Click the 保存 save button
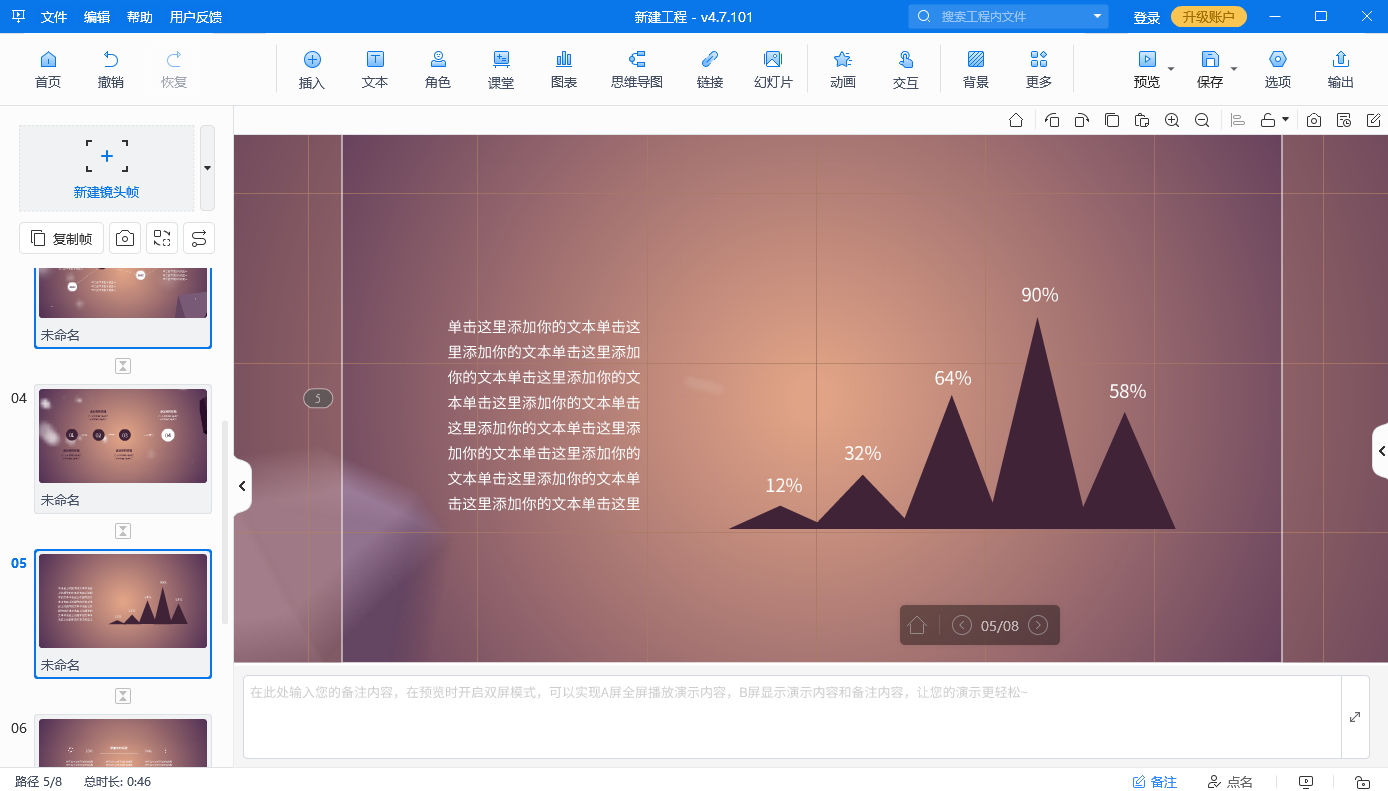The height and width of the screenshot is (791, 1388). pos(1210,69)
